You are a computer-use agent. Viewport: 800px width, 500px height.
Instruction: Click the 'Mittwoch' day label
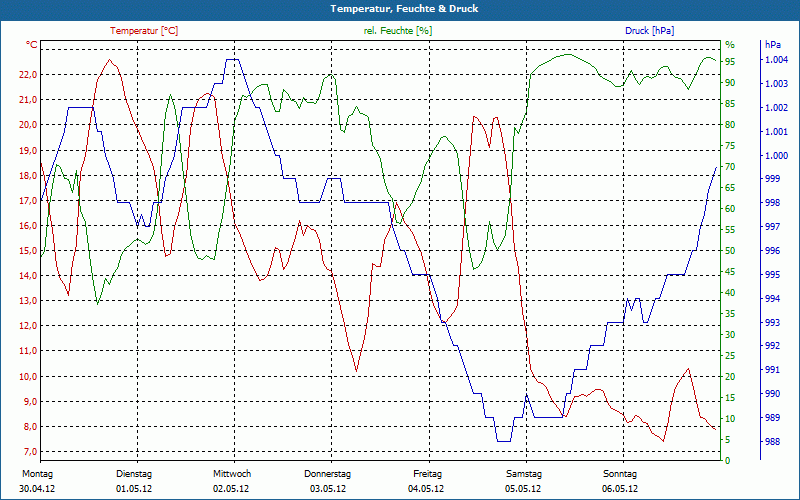coord(232,474)
